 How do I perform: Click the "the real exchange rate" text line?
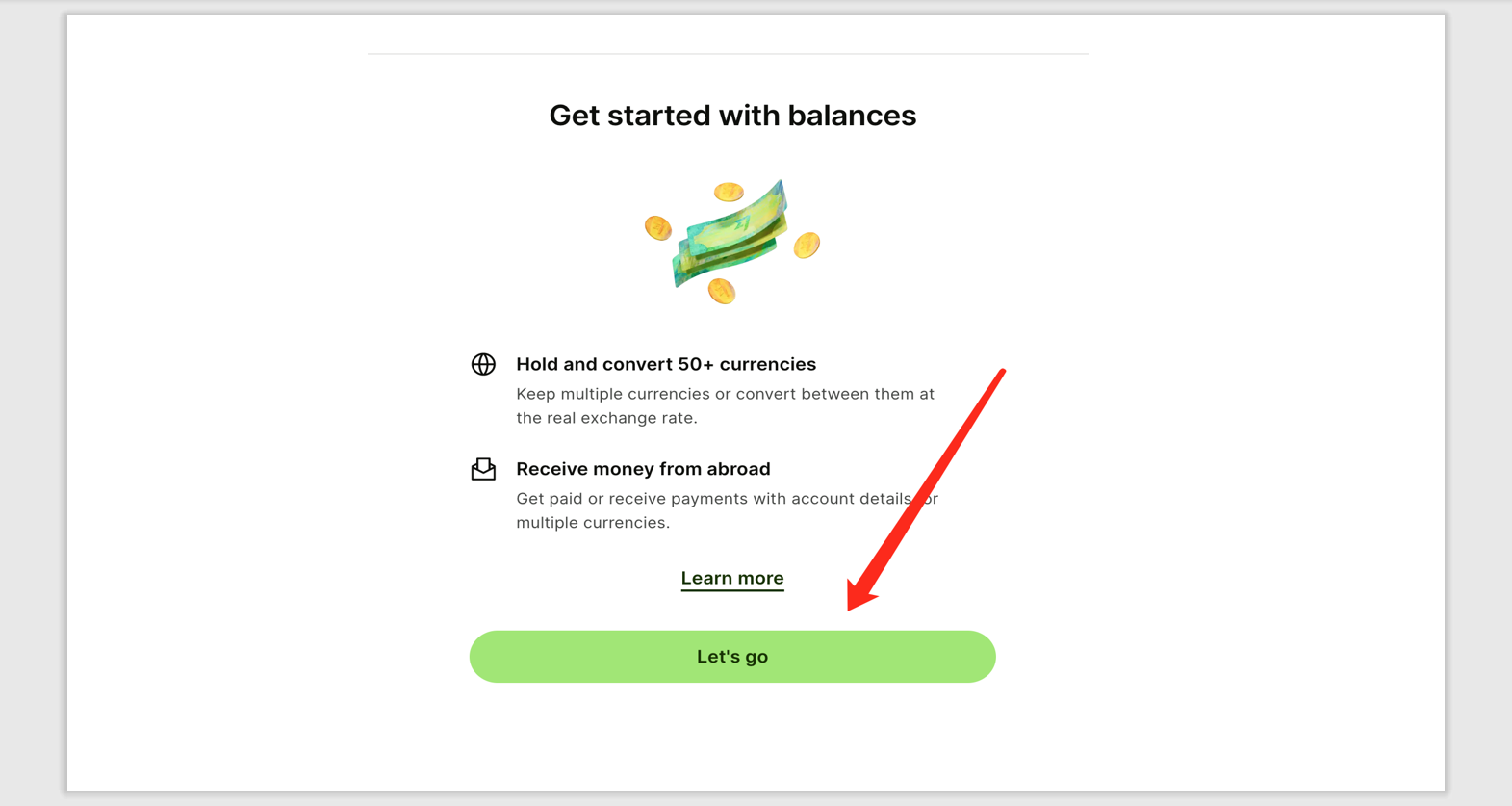tap(606, 418)
